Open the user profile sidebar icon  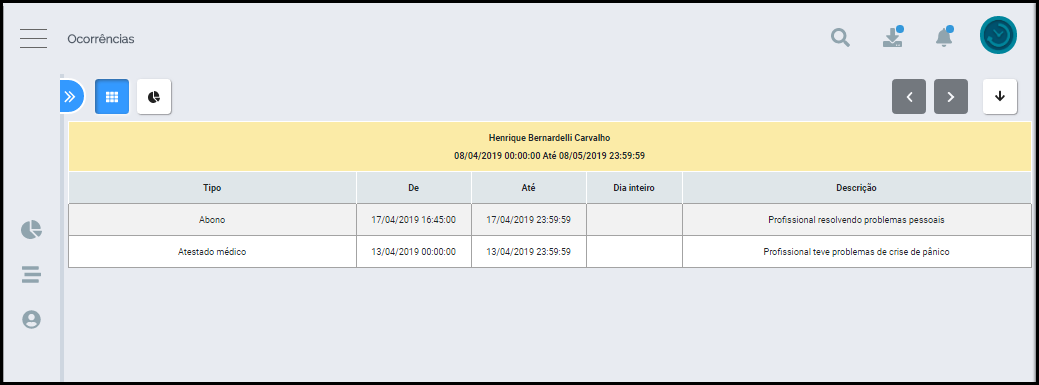coord(31,319)
